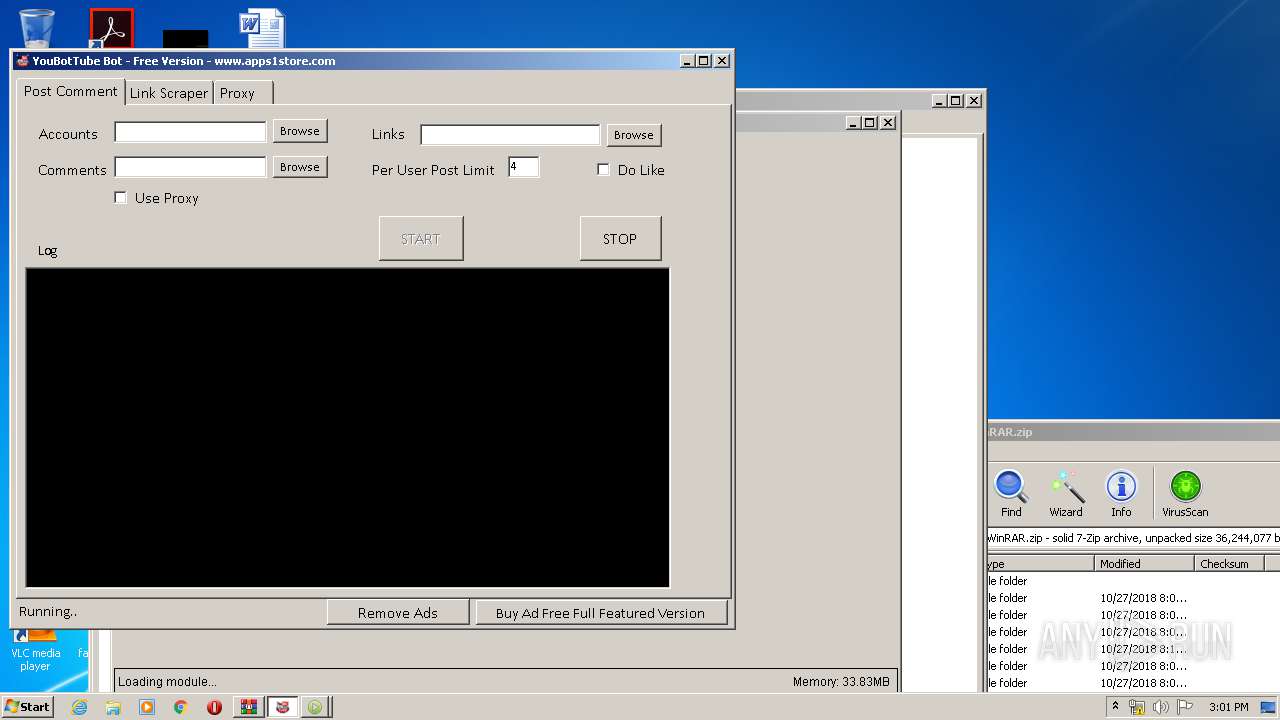Browse for the Comments file

tap(300, 167)
